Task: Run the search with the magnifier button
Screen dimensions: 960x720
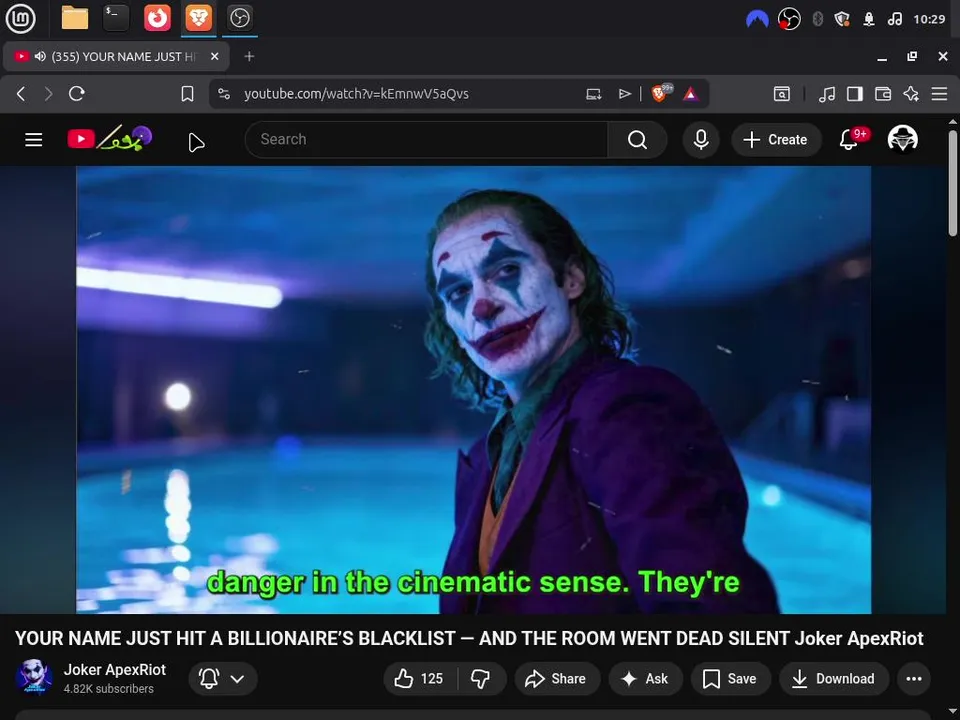Action: (x=637, y=140)
